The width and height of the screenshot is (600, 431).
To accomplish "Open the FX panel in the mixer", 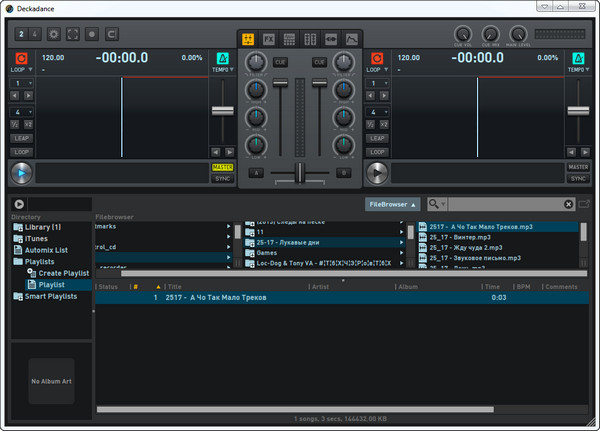I will tap(269, 39).
